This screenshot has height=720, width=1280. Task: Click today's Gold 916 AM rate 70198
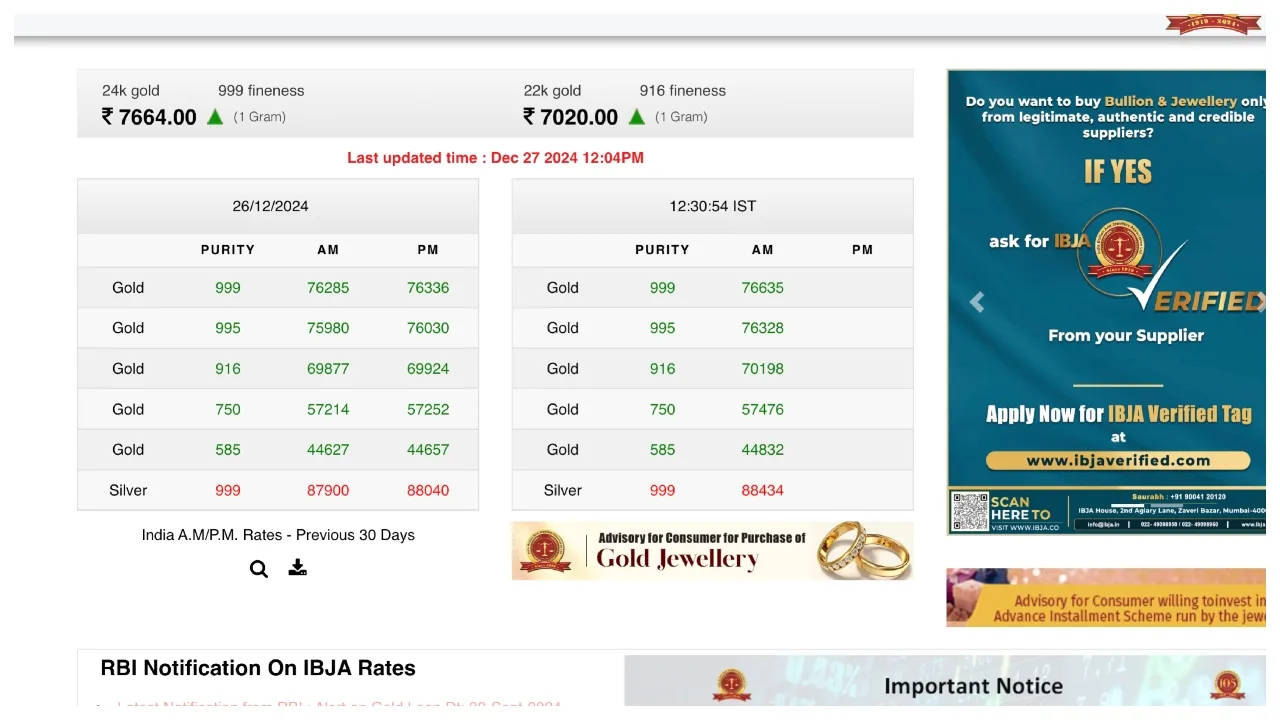pyautogui.click(x=763, y=369)
